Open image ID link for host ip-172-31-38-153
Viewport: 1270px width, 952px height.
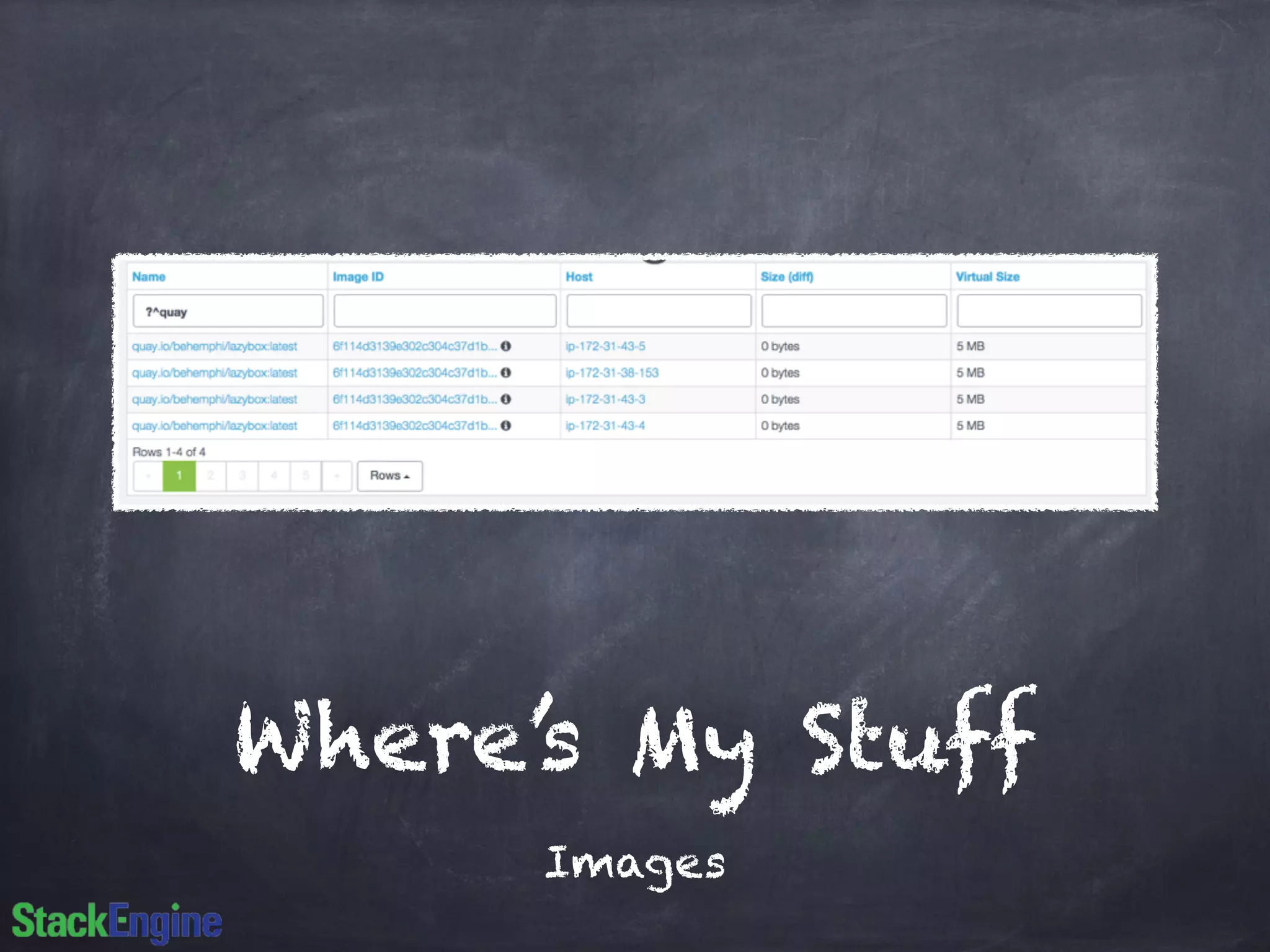tap(415, 372)
